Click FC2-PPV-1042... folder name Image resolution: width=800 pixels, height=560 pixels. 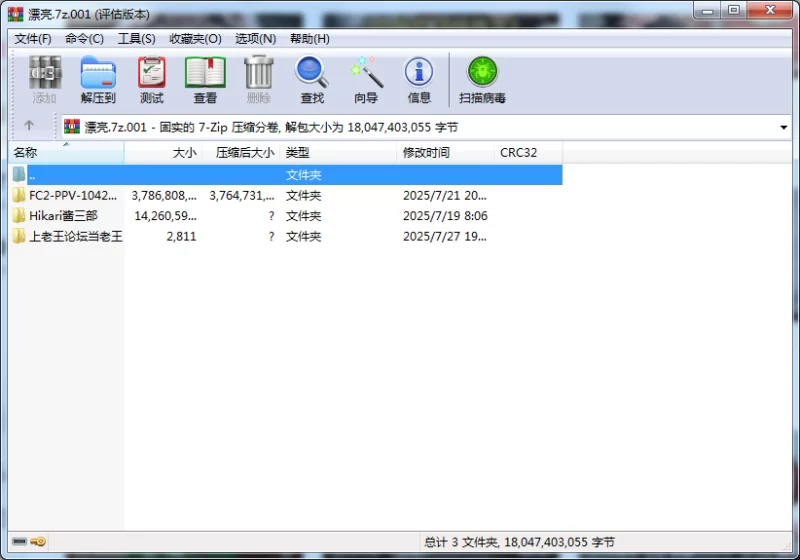(x=73, y=195)
